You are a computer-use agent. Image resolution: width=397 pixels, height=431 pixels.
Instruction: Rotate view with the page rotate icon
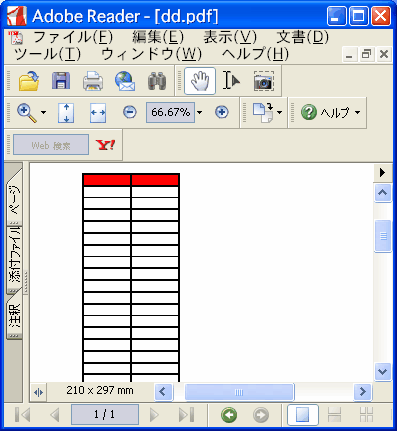(263, 113)
